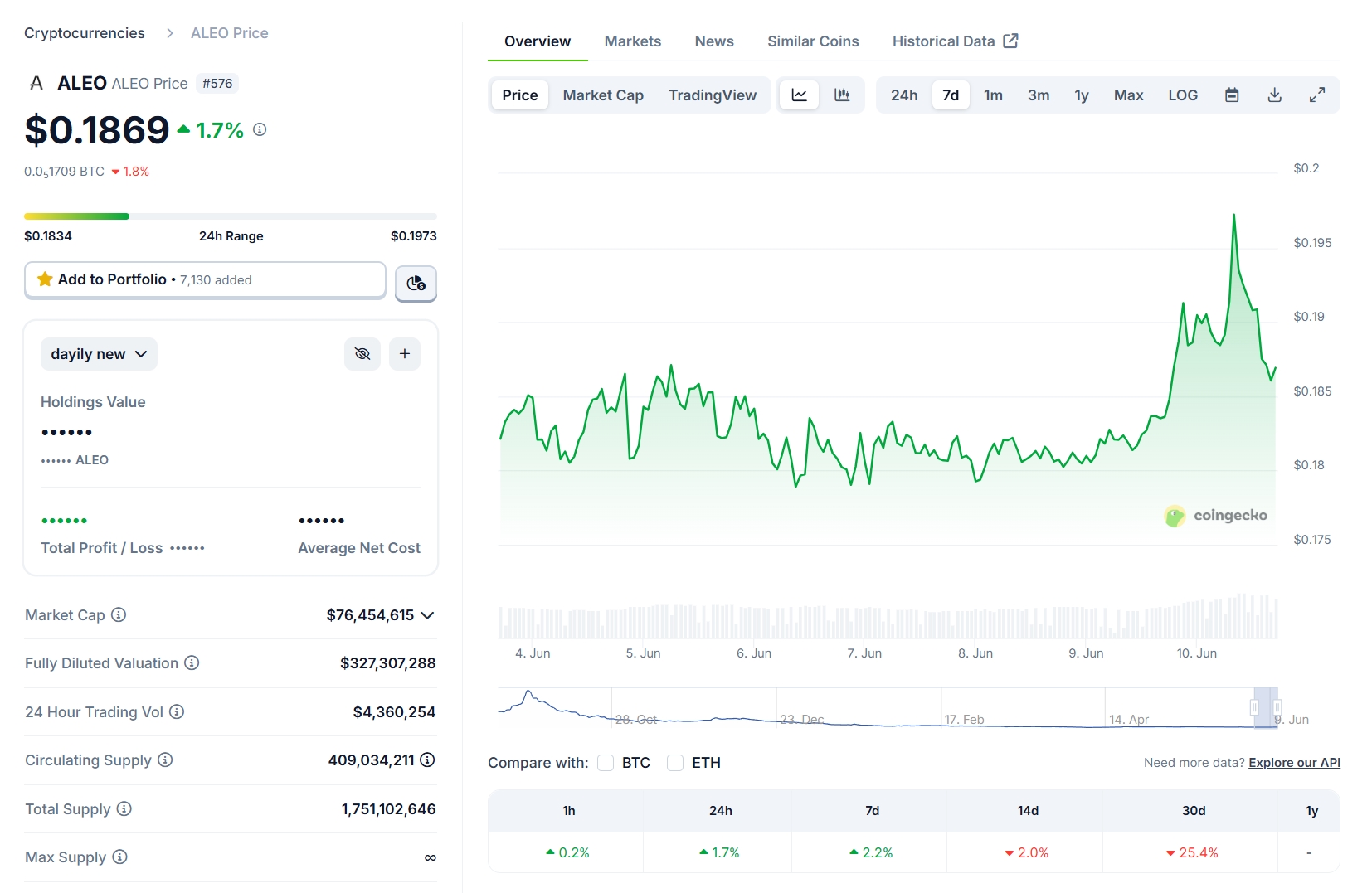
Task: Follow the Explore our API link
Action: coord(1294,763)
